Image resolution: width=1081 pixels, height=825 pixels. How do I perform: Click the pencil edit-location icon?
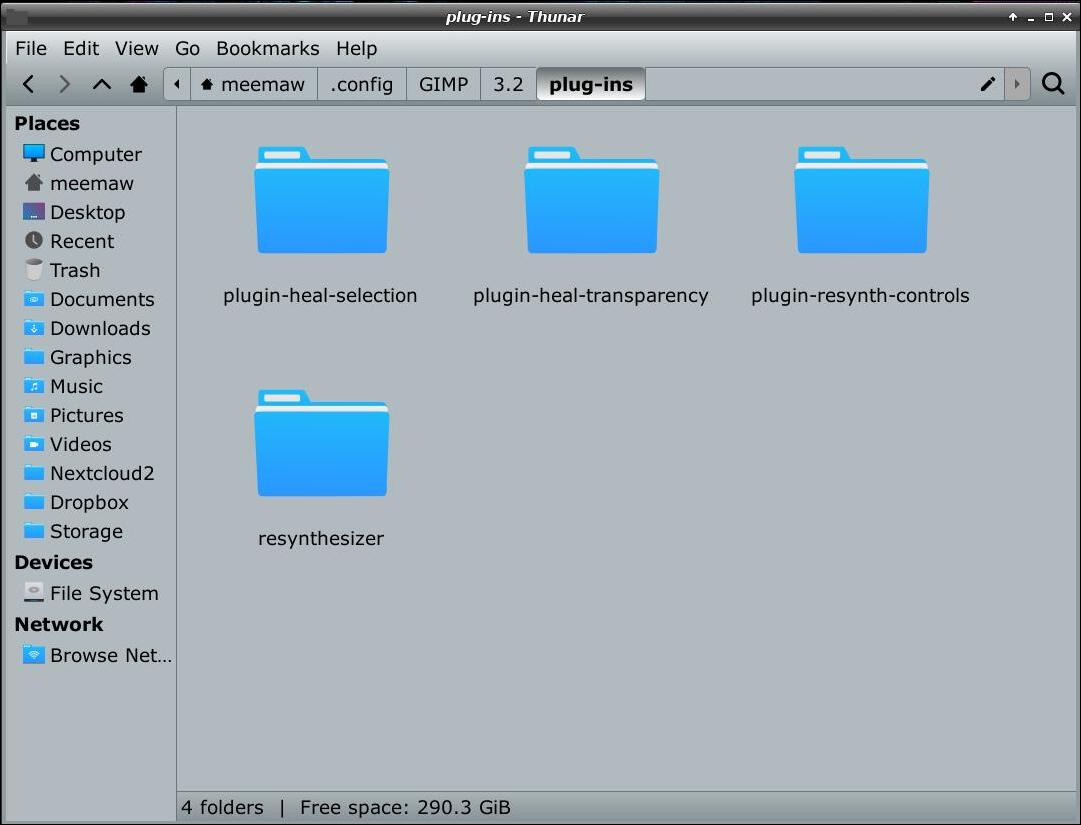click(987, 84)
